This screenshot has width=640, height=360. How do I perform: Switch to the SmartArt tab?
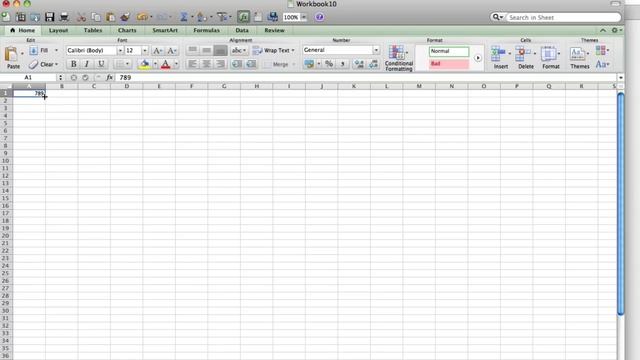[165, 30]
